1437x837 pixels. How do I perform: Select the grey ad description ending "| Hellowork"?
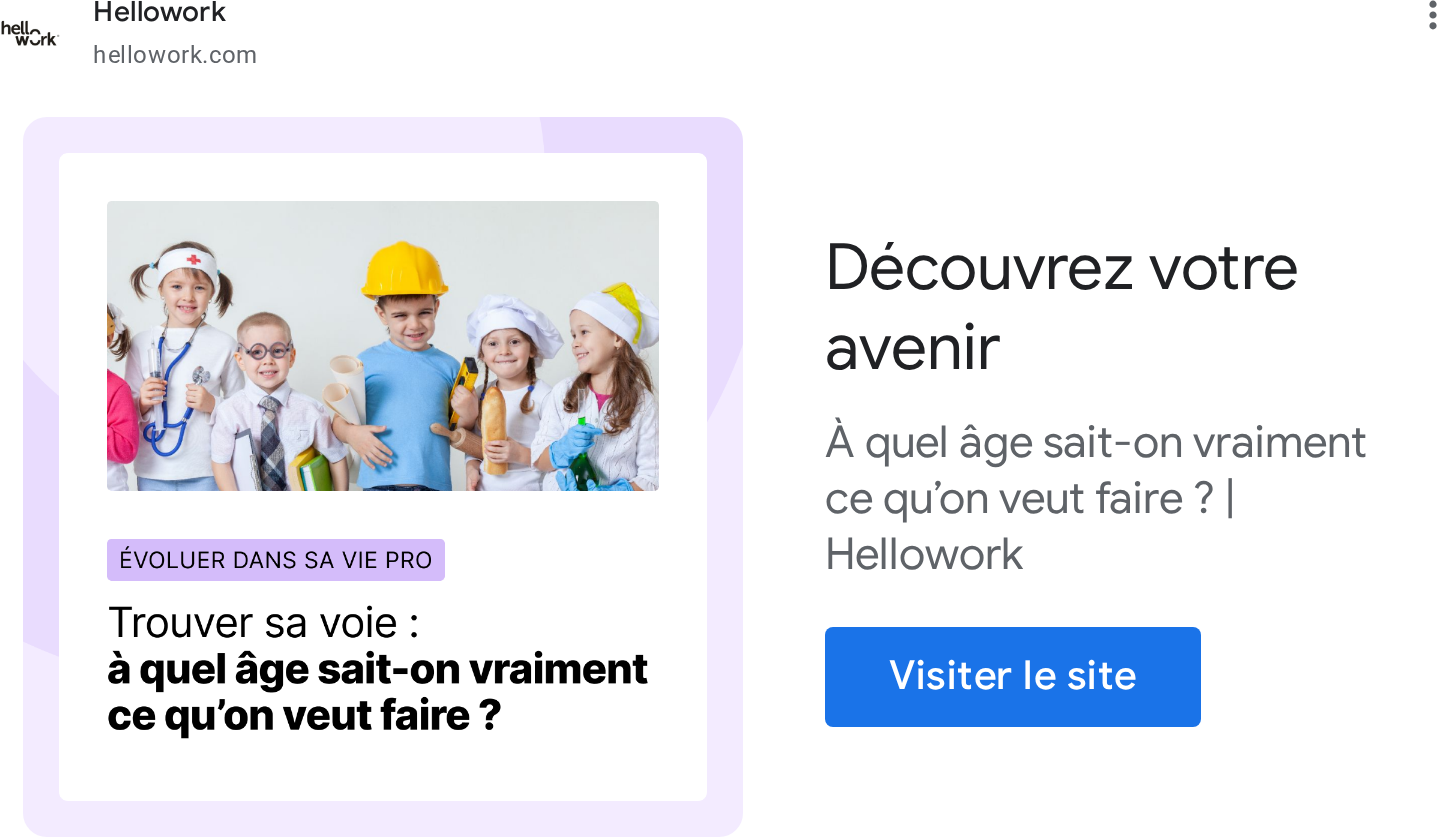click(1095, 498)
